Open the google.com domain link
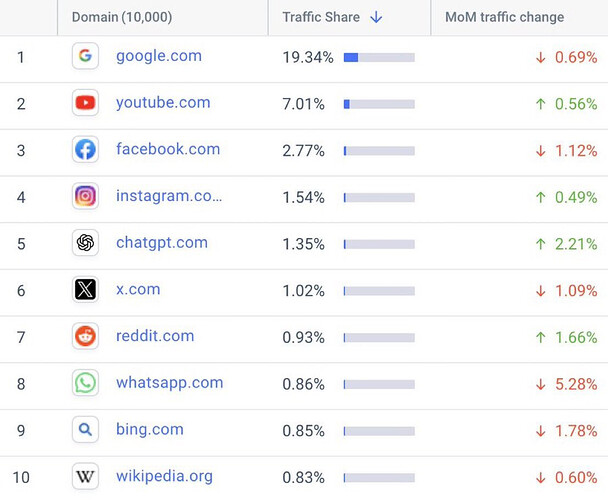Viewport: 608px width, 500px height. click(159, 56)
